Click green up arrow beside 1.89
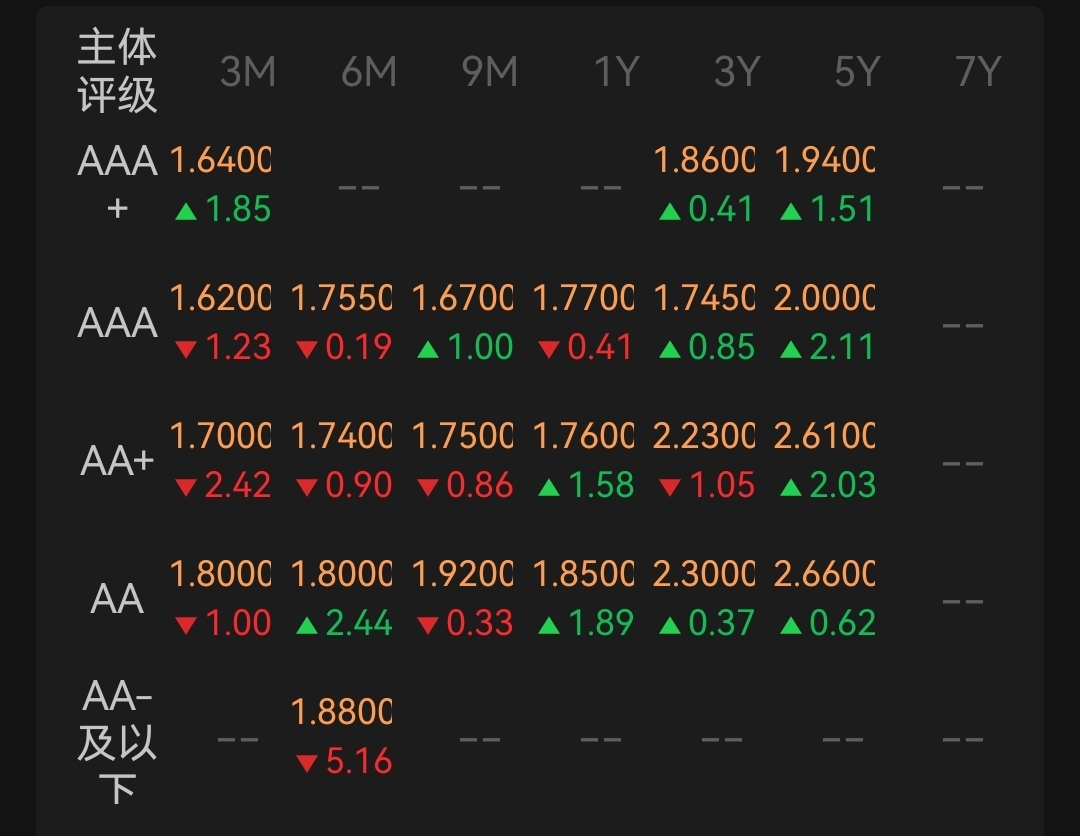1080x836 pixels. (x=549, y=626)
